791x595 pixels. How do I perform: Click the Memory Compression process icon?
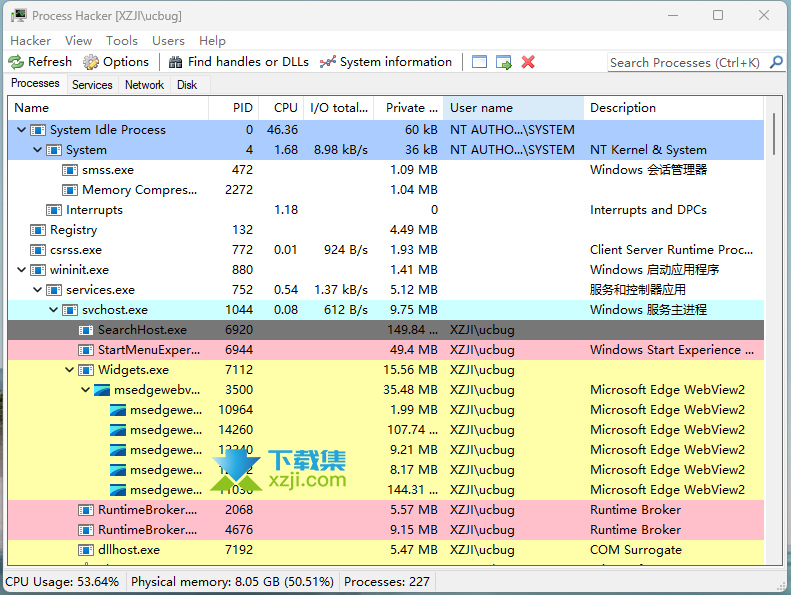70,190
